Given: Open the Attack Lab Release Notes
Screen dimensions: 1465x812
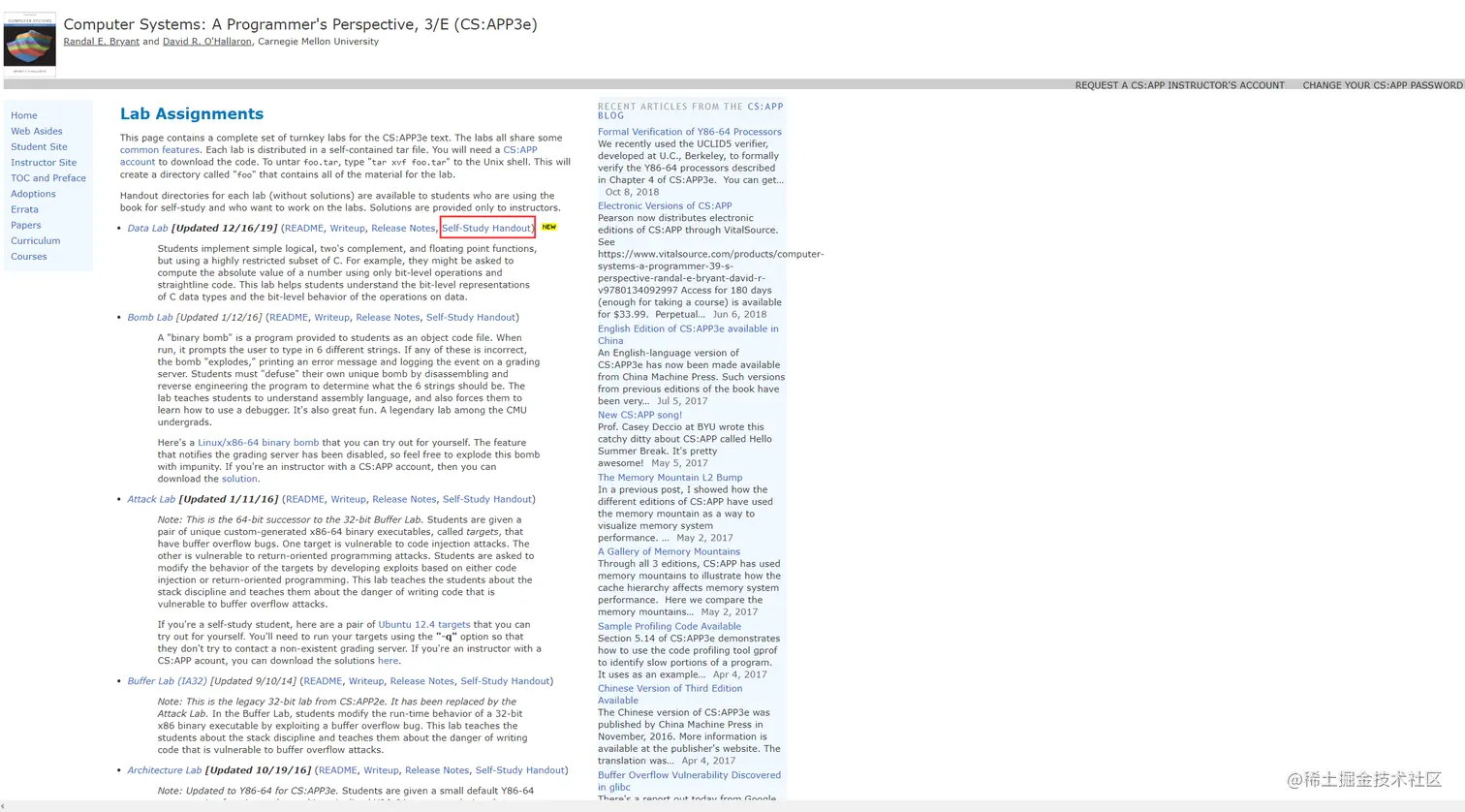Looking at the screenshot, I should (404, 499).
